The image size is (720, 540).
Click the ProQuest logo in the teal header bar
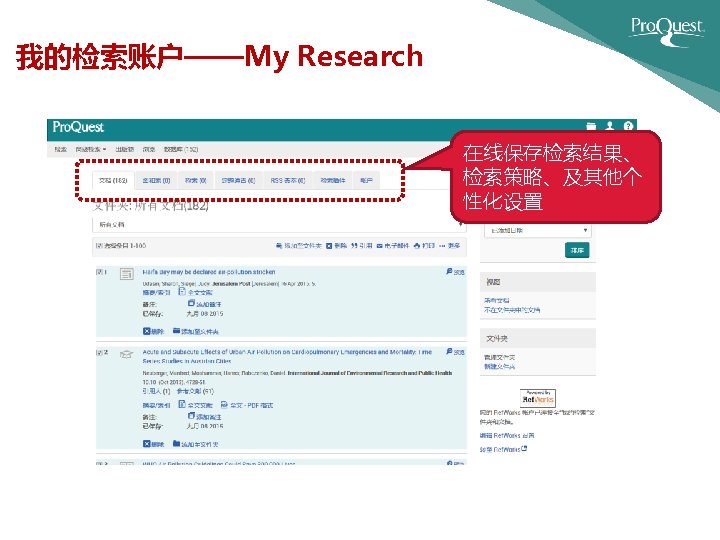click(x=78, y=127)
